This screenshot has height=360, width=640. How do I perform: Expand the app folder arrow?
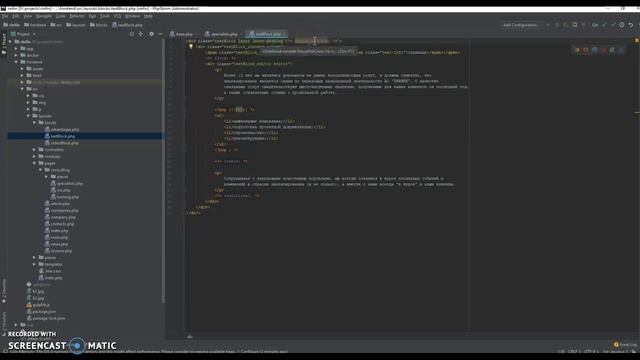tap(16, 48)
